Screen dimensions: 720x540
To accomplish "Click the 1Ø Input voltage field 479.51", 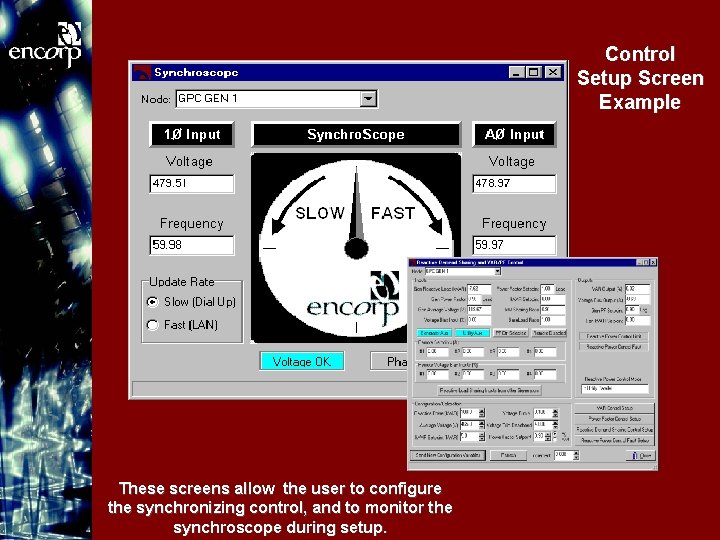I will click(191, 183).
